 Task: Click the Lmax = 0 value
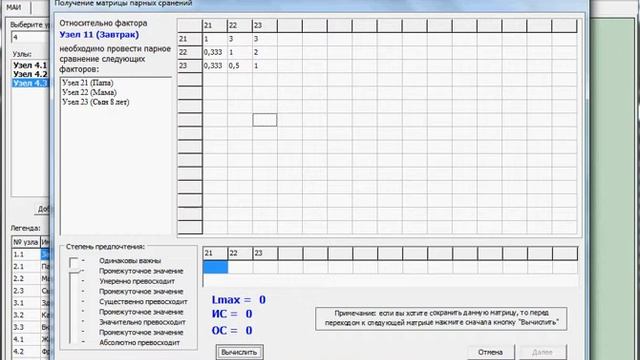[x=239, y=300]
